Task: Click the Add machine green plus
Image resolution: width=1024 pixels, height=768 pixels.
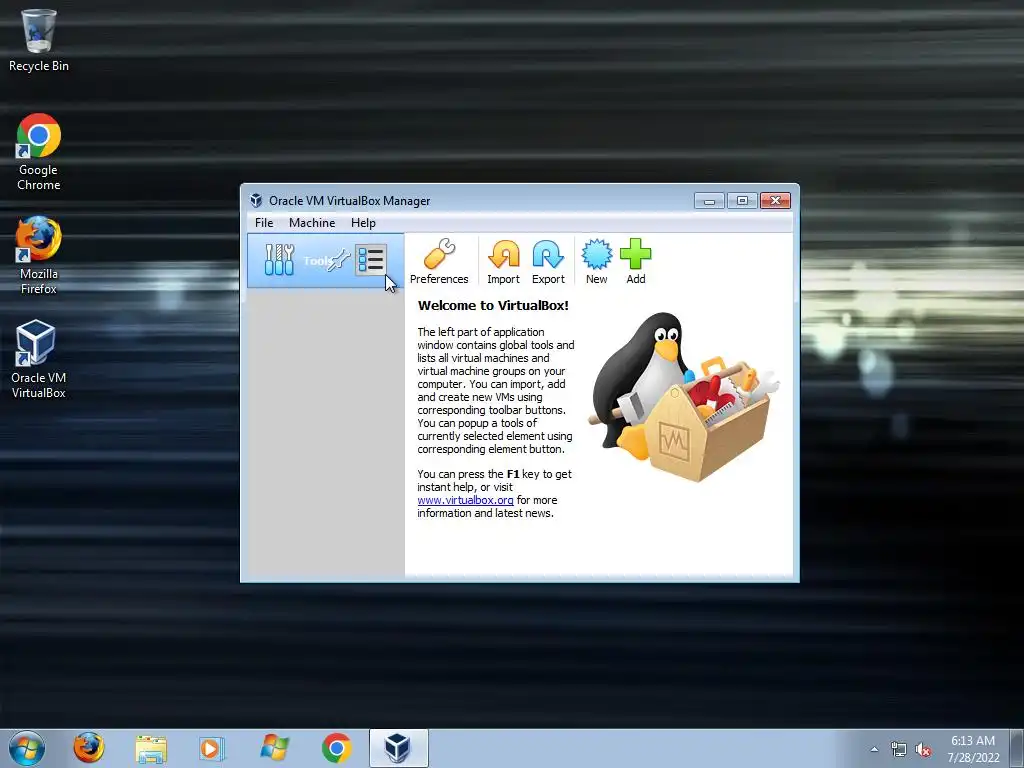Action: 635,261
